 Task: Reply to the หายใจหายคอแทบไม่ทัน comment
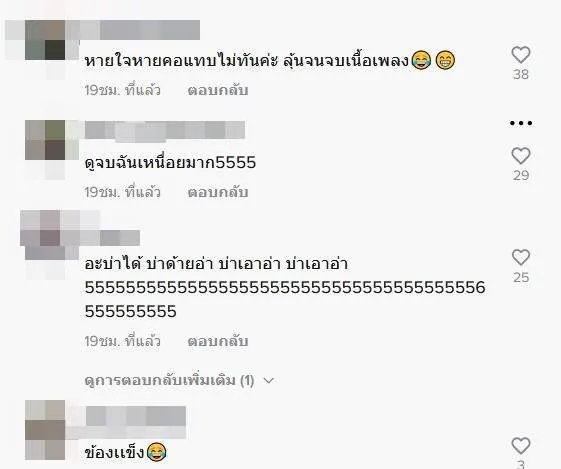click(218, 91)
